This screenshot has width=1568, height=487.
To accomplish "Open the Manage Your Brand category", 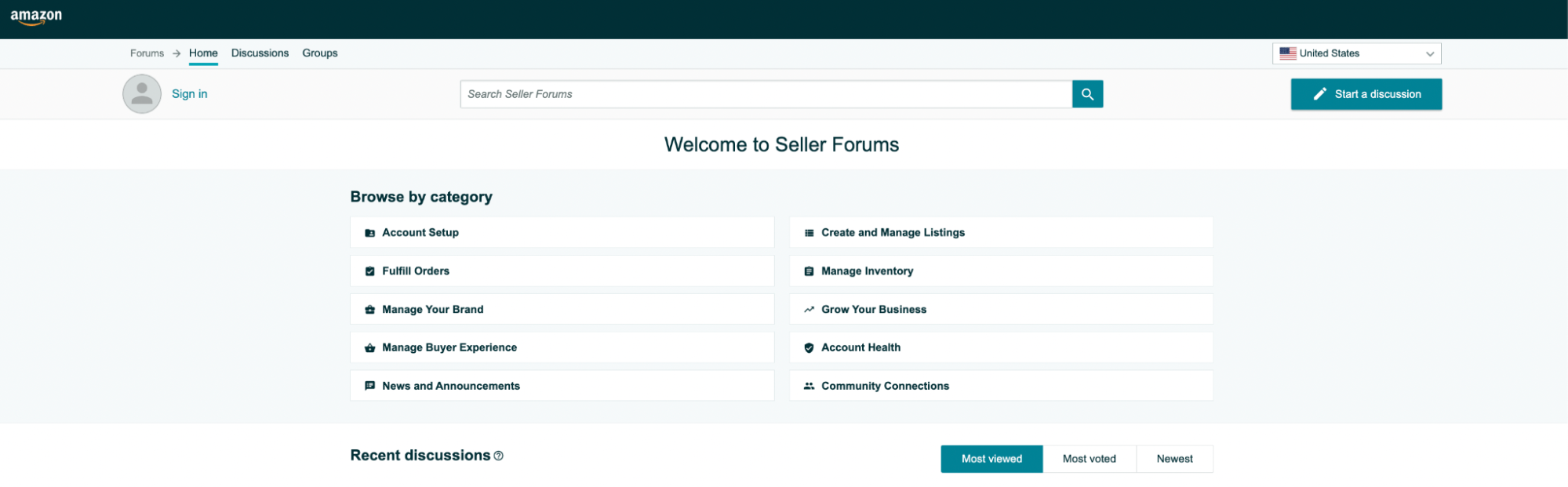I will coord(562,310).
